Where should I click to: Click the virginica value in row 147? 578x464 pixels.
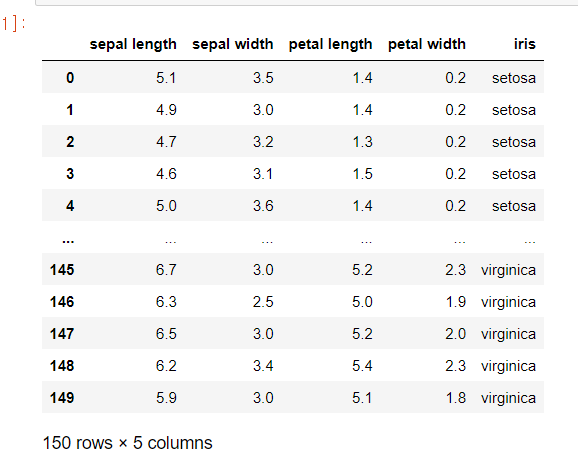tap(508, 334)
